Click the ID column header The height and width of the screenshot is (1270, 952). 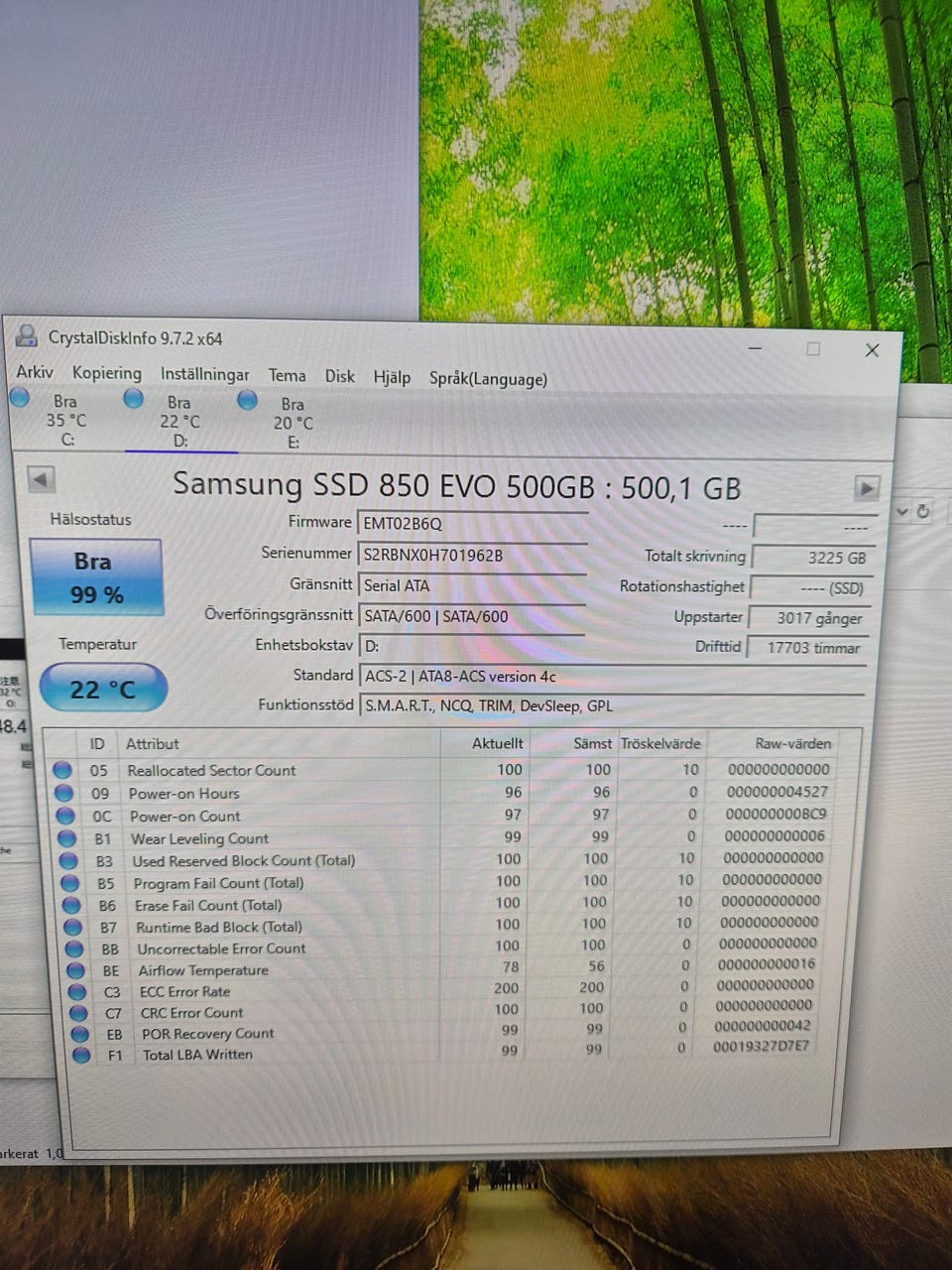point(97,743)
